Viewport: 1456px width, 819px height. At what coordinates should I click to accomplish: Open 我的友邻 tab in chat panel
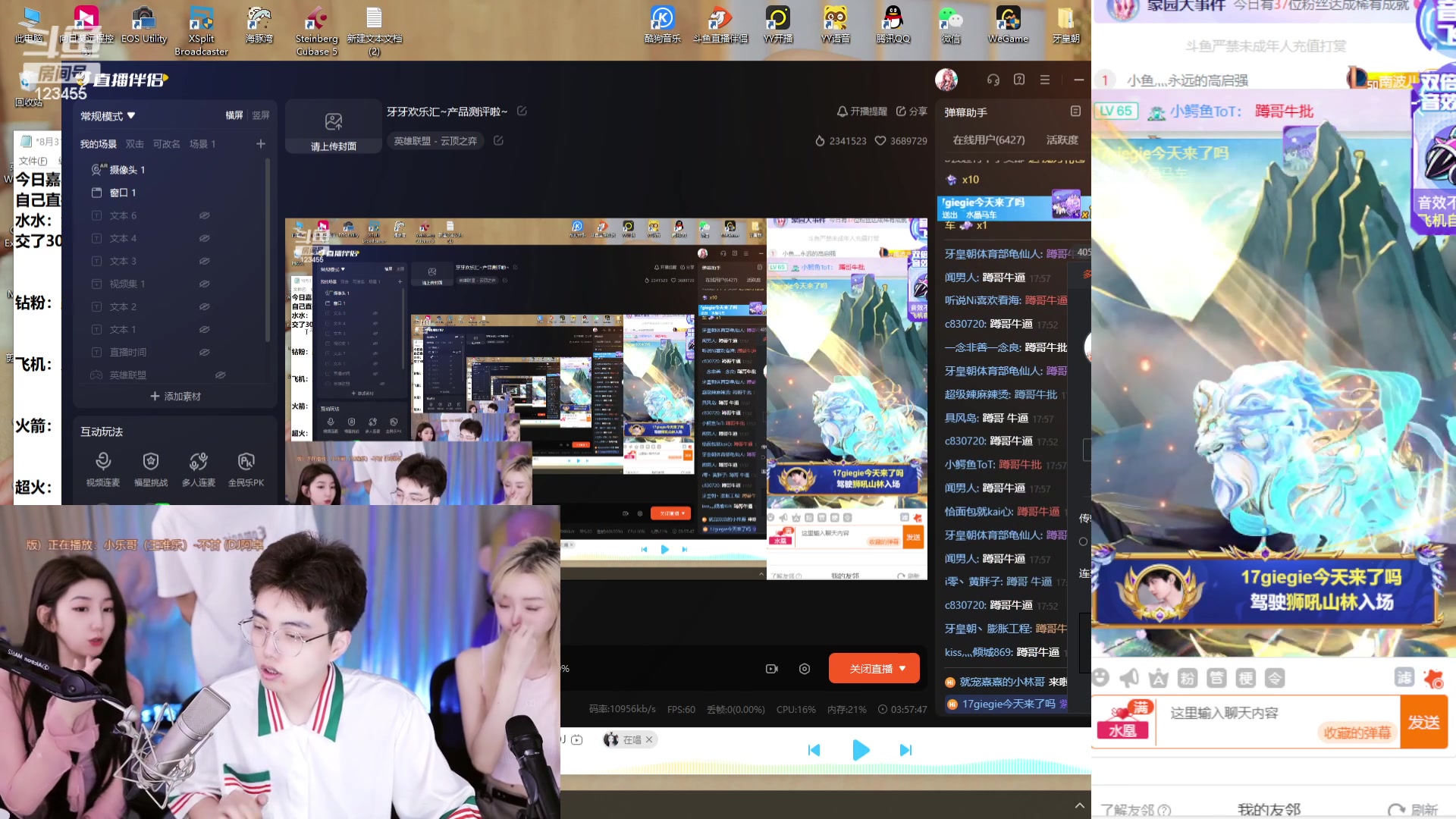[x=1269, y=810]
